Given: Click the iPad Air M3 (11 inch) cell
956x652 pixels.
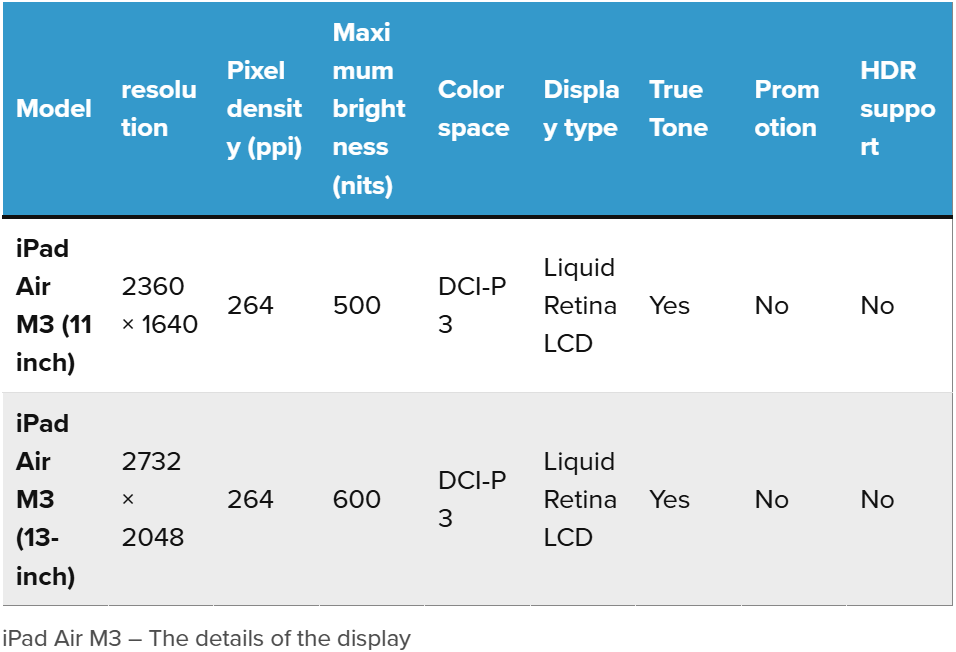Looking at the screenshot, I should click(54, 305).
